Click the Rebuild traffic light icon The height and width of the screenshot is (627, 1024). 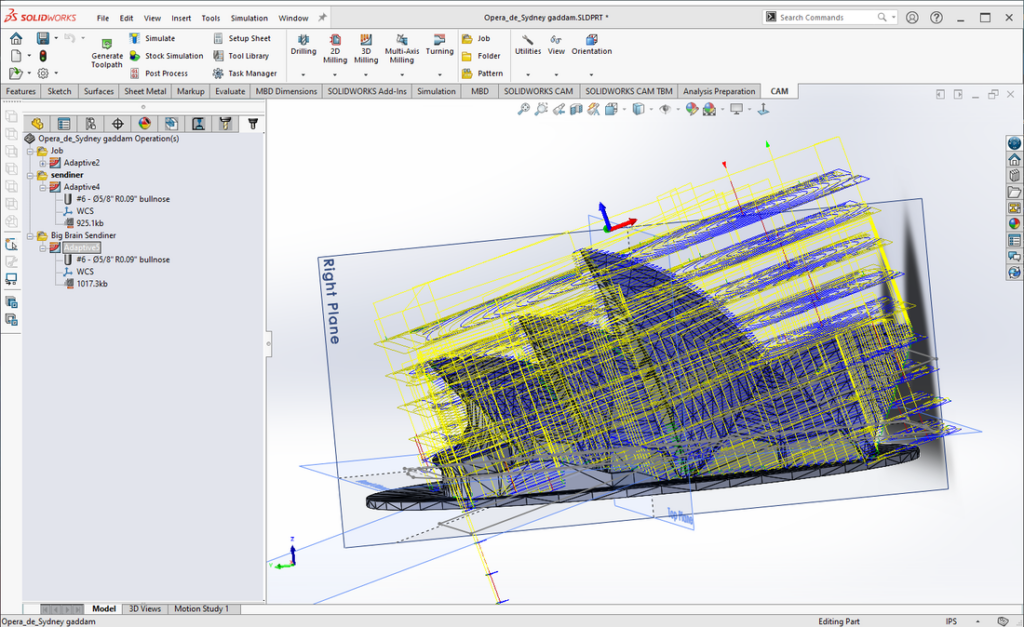pyautogui.click(x=43, y=56)
